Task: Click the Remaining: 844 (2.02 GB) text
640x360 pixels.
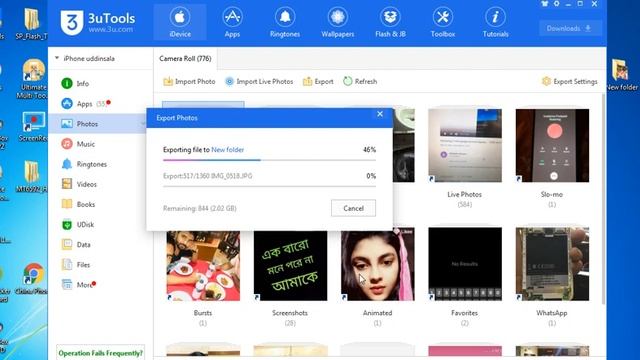Action: click(200, 208)
